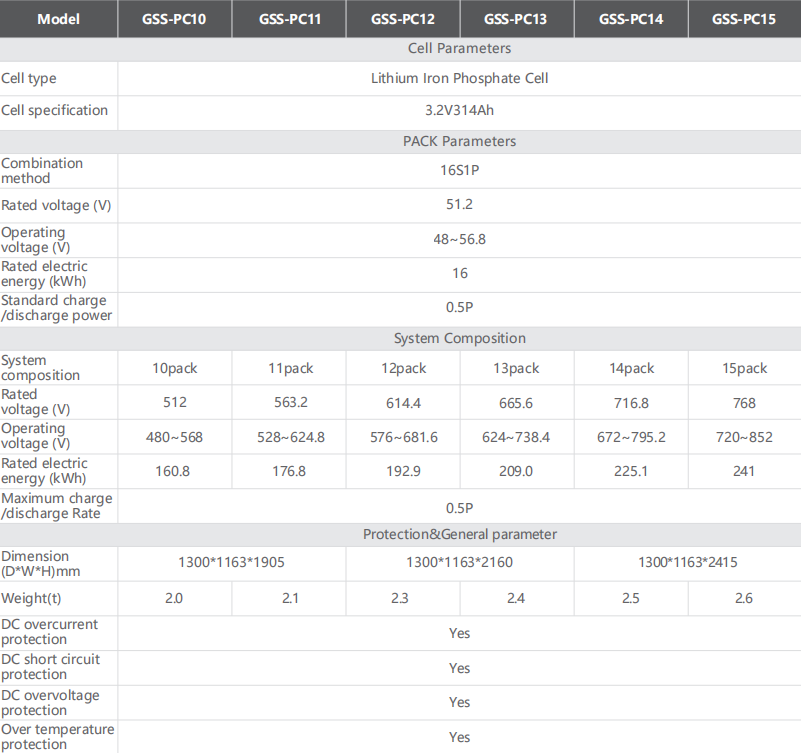Image resolution: width=801 pixels, height=753 pixels.
Task: Click the DC overvoltage protection label
Action: pyautogui.click(x=50, y=702)
